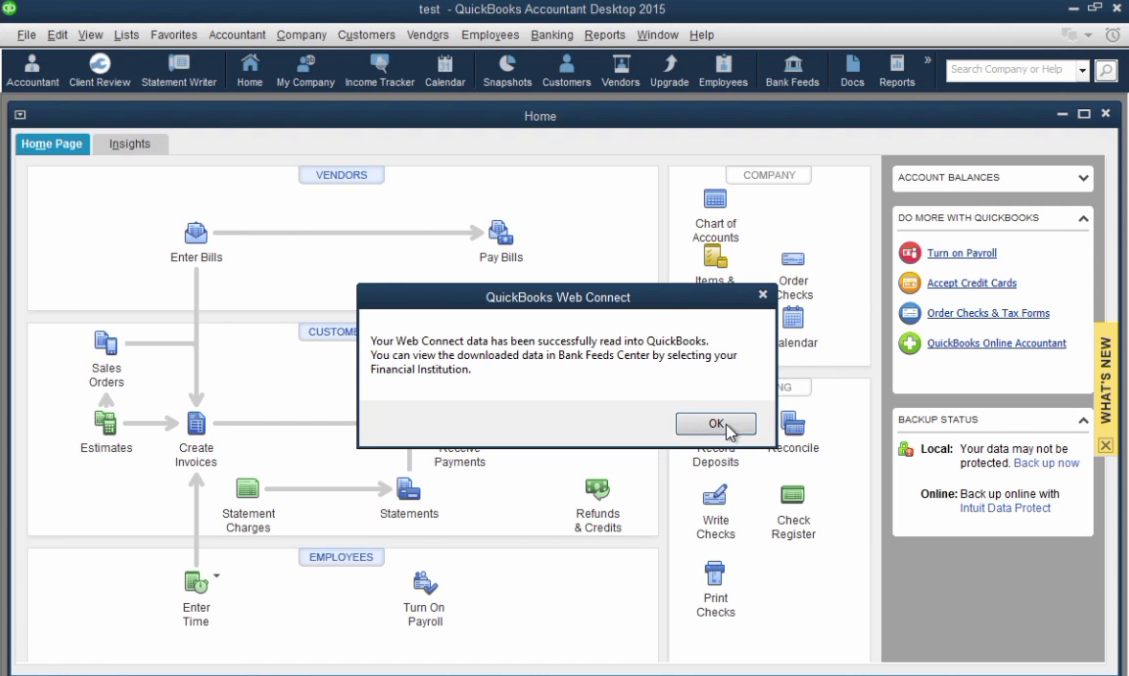The width and height of the screenshot is (1129, 676).
Task: Open the Reports menu
Action: click(x=604, y=35)
